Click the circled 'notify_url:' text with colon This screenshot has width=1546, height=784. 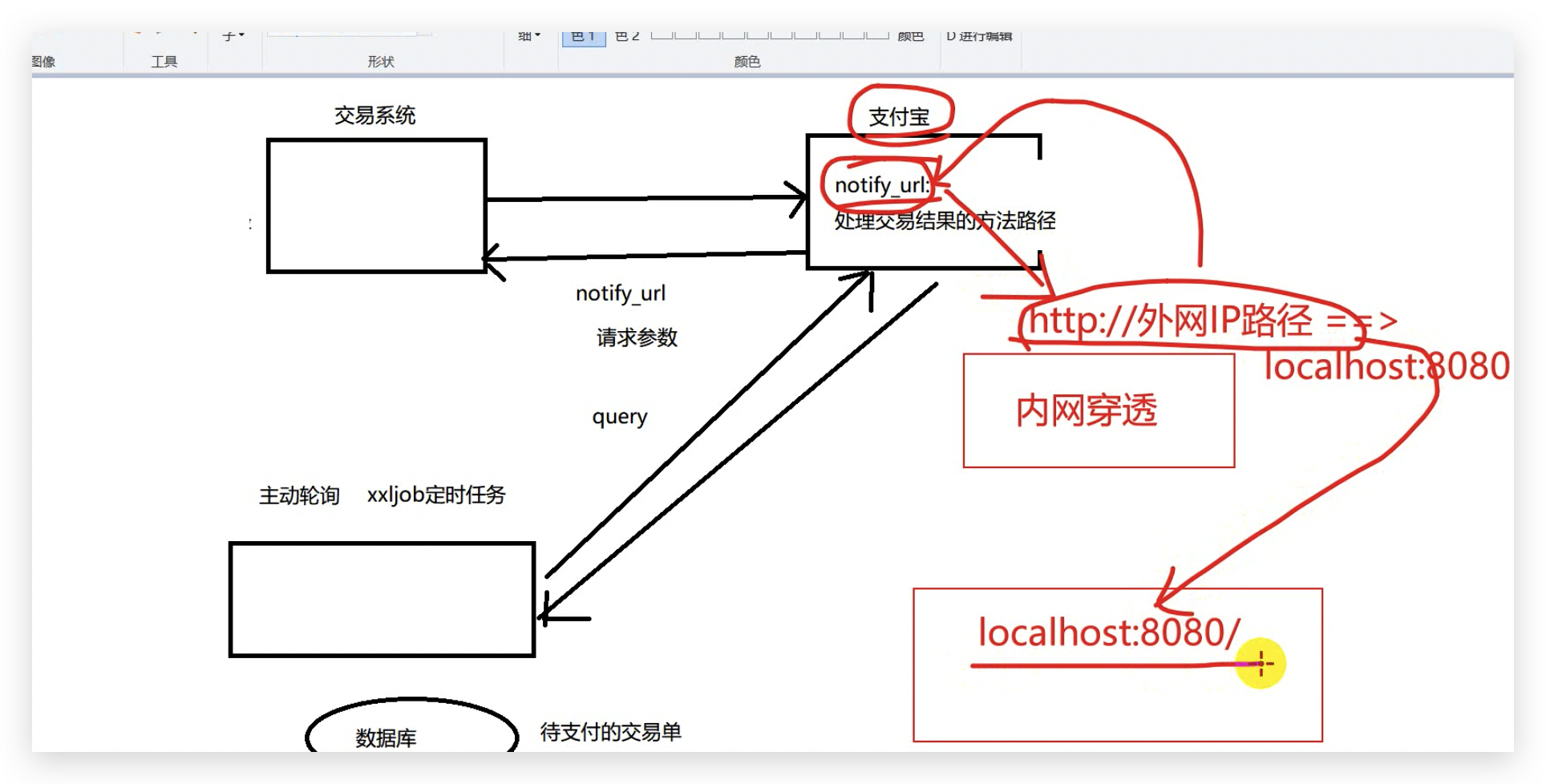click(x=882, y=185)
